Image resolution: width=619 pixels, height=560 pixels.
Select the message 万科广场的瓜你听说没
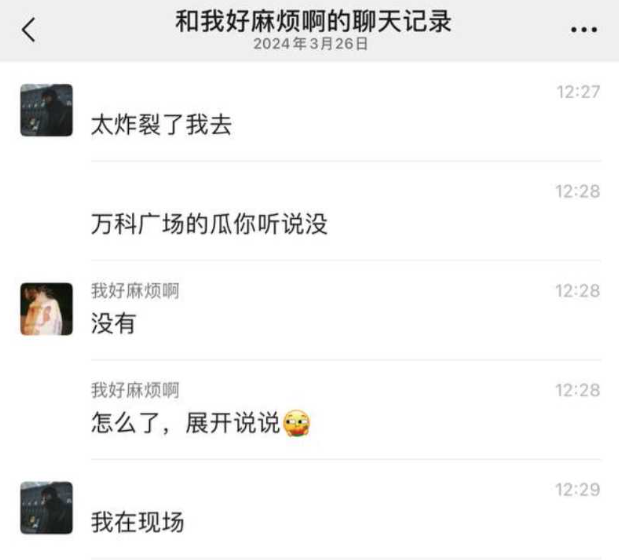(209, 224)
